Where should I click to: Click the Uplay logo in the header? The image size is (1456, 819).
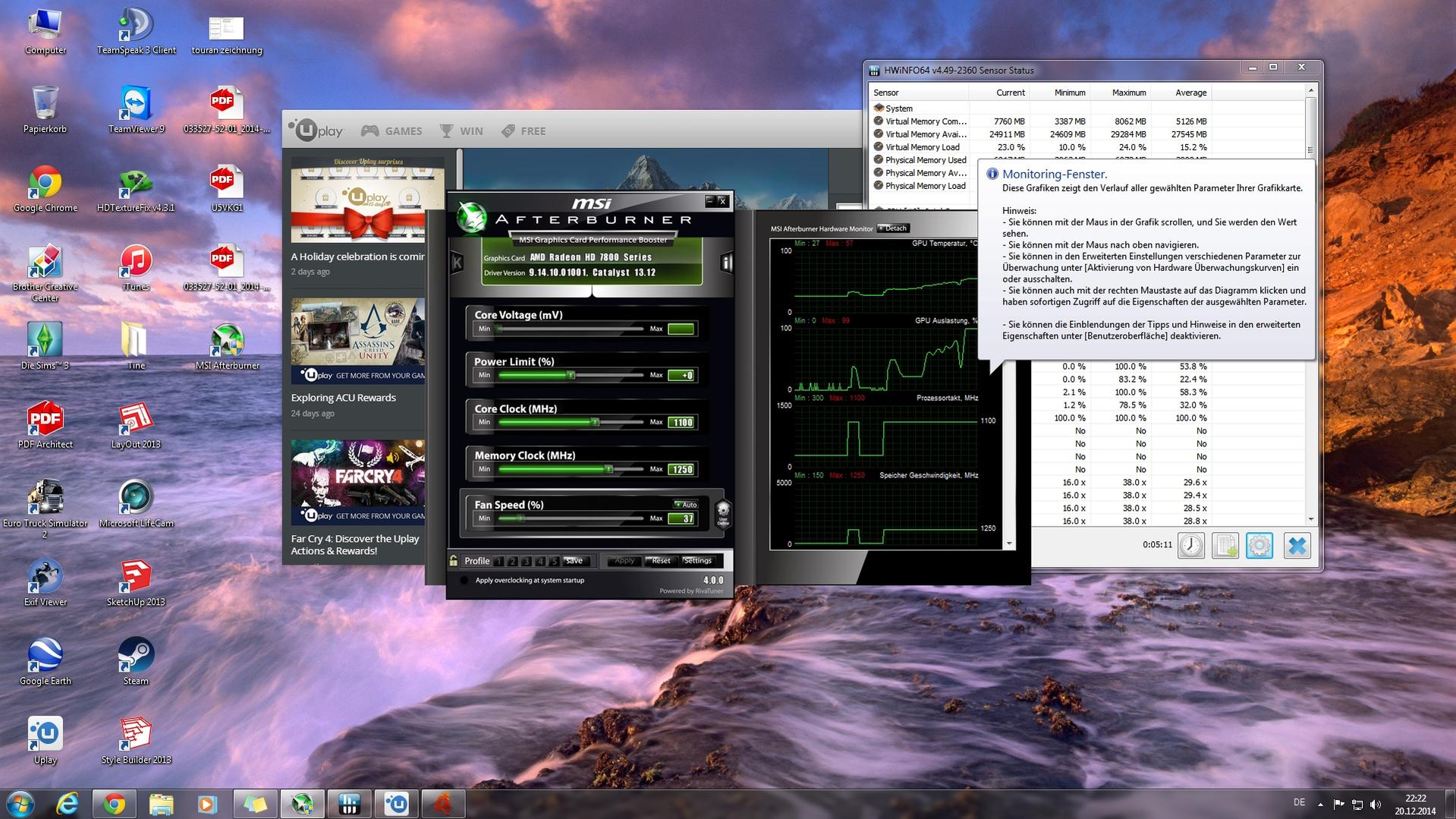coord(316,131)
